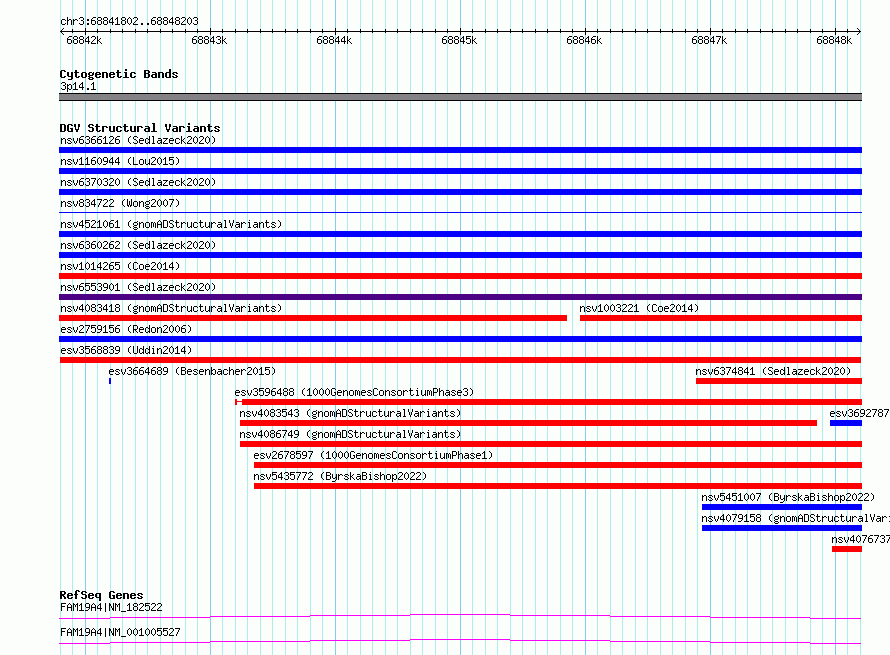Click the RefSeq Genes track title
The image size is (890, 655).
click(101, 595)
